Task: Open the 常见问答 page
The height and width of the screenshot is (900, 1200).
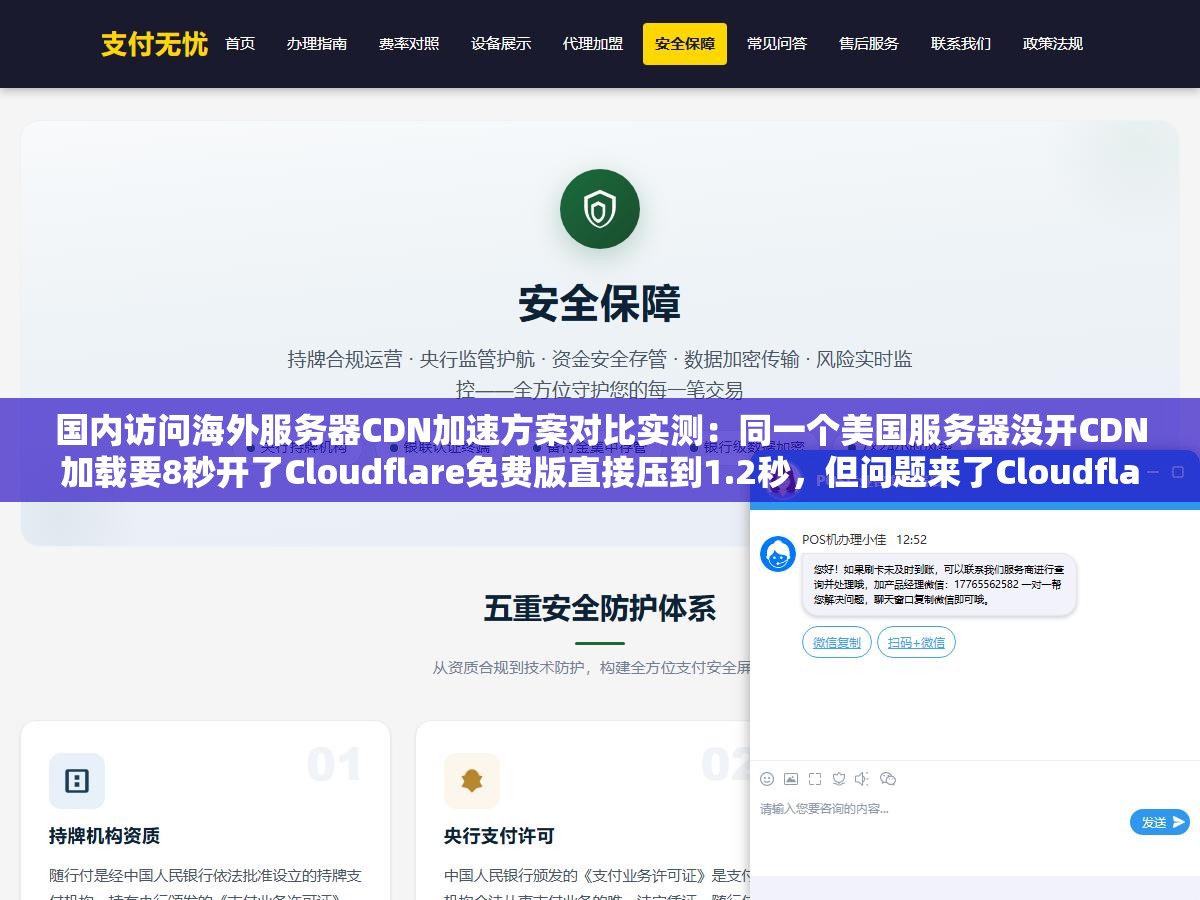Action: coord(777,44)
